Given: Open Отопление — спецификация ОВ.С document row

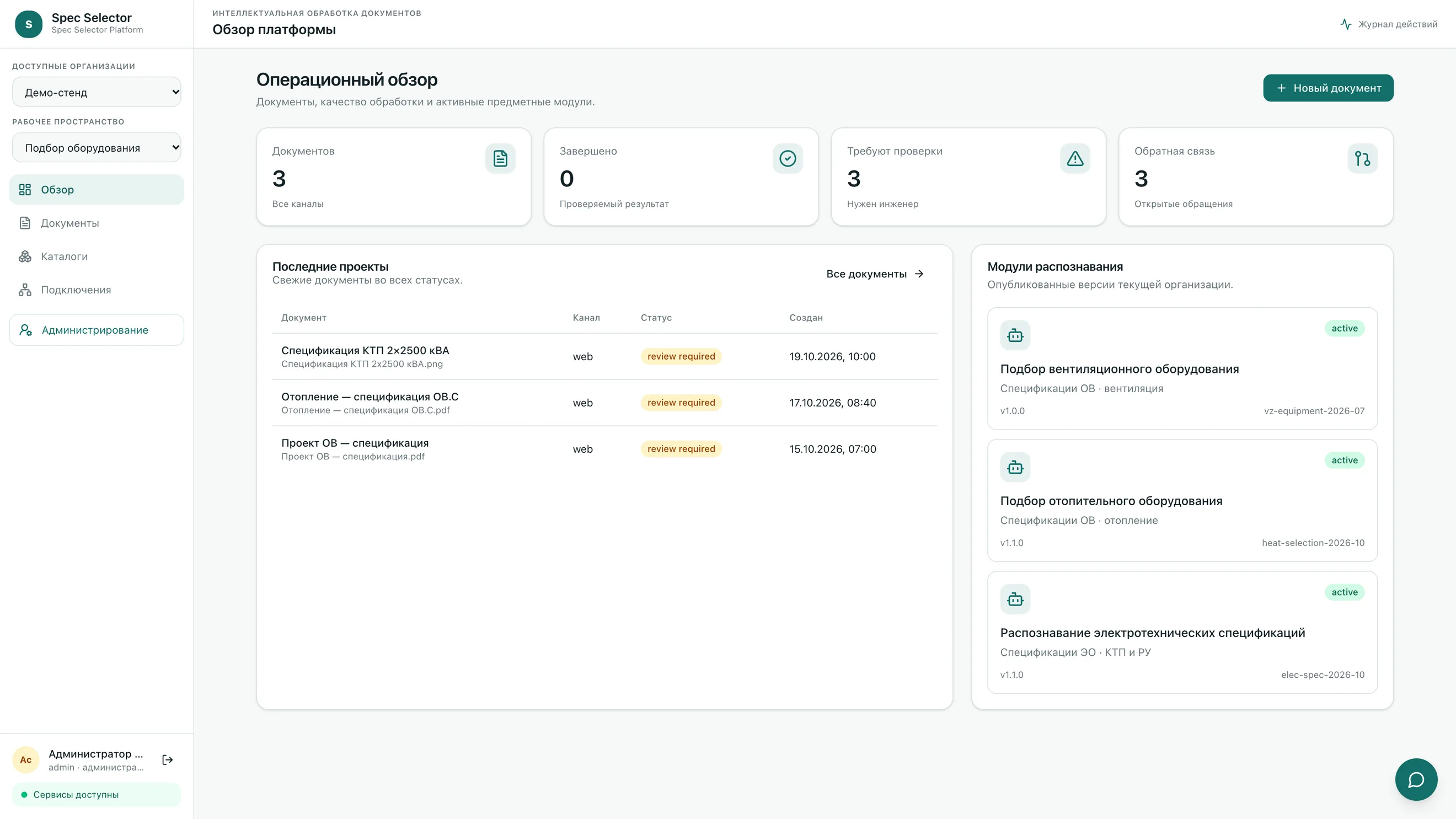Looking at the screenshot, I should [x=605, y=403].
